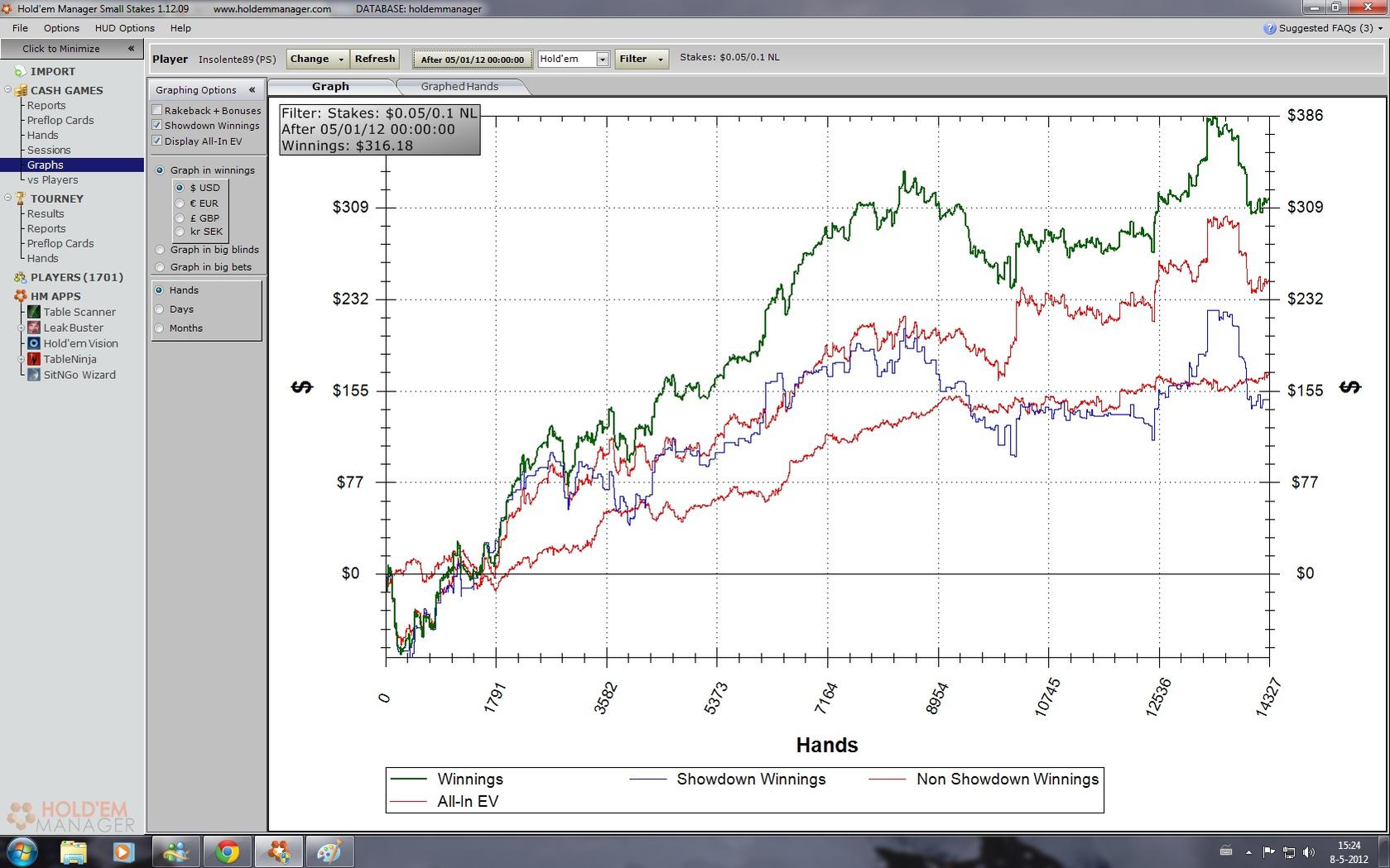Collapse the Graphing Options panel arrows
Viewport: 1390px width, 868px height.
click(253, 89)
